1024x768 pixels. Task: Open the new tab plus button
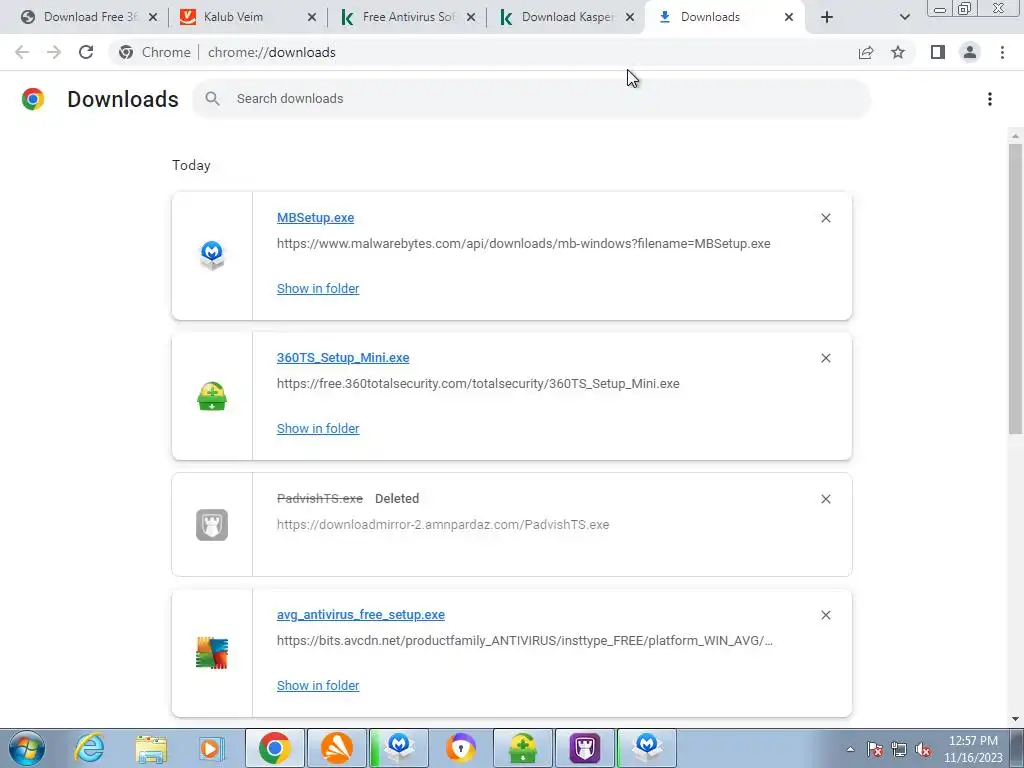click(827, 17)
